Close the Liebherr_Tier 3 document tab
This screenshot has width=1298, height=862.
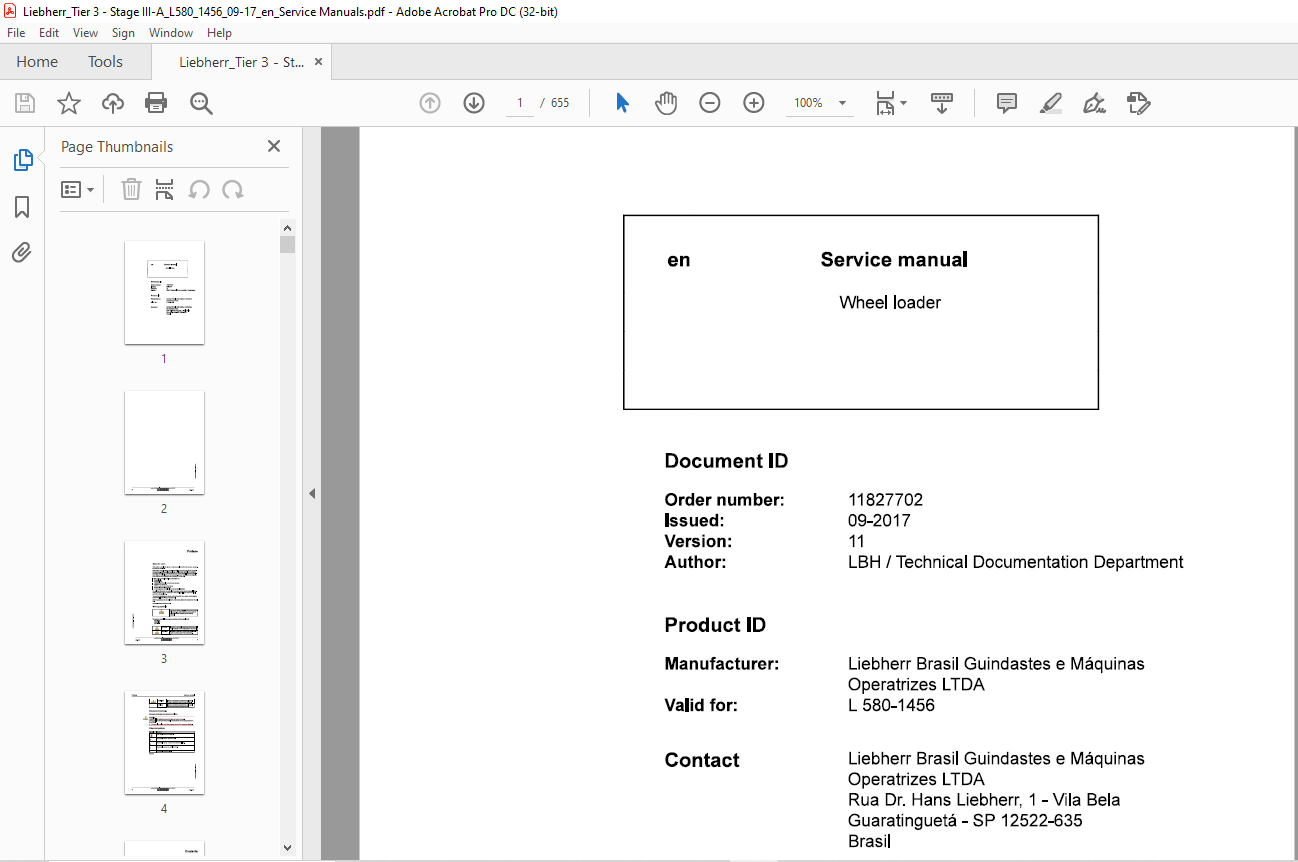318,62
